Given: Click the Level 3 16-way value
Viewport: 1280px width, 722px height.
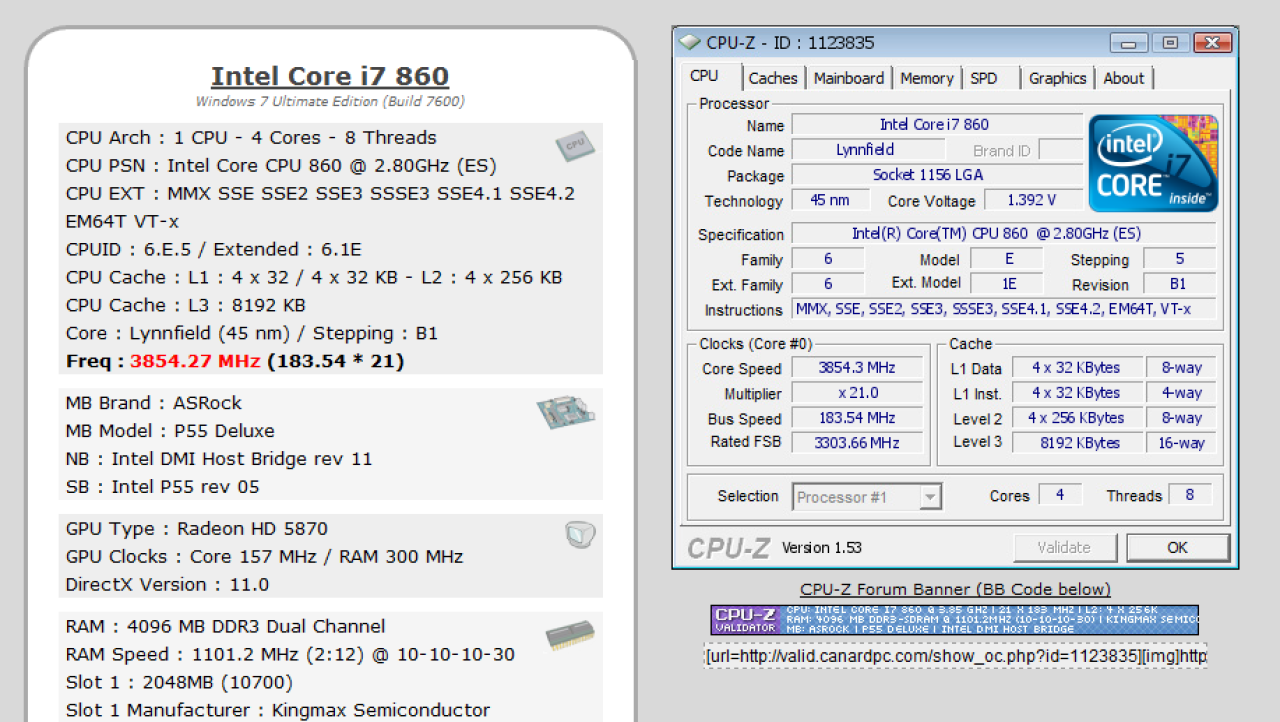Looking at the screenshot, I should [1181, 443].
